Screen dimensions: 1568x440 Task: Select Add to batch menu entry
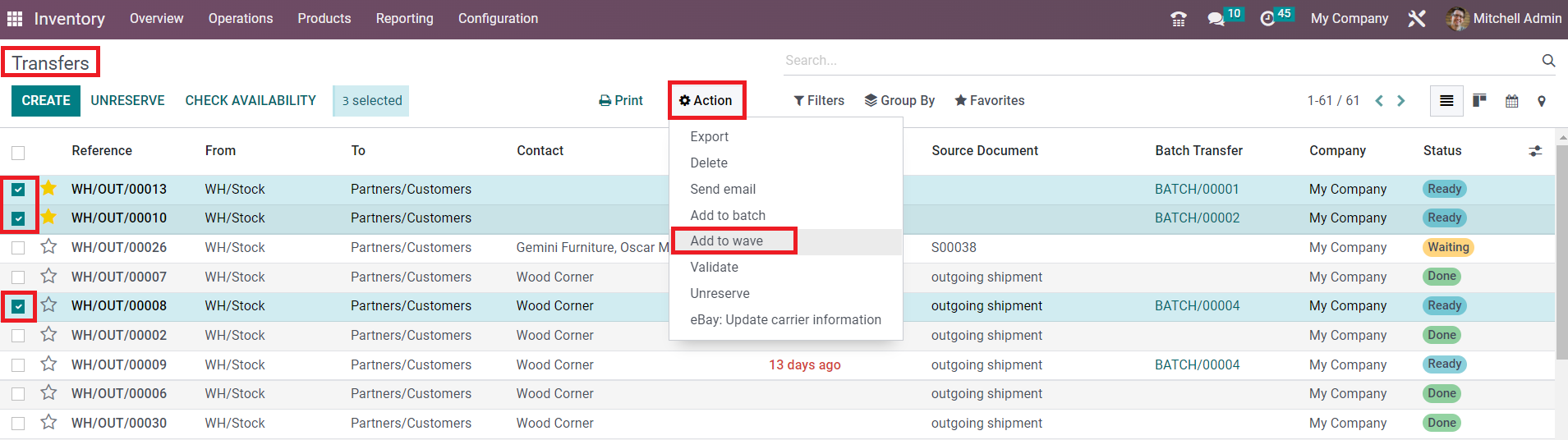(728, 215)
